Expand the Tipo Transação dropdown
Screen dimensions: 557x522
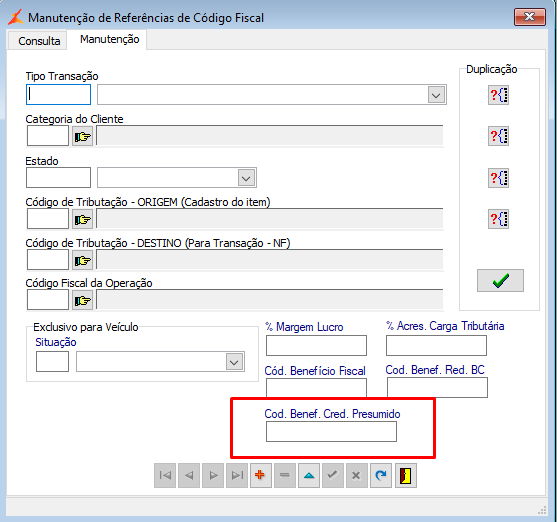pyautogui.click(x=436, y=95)
